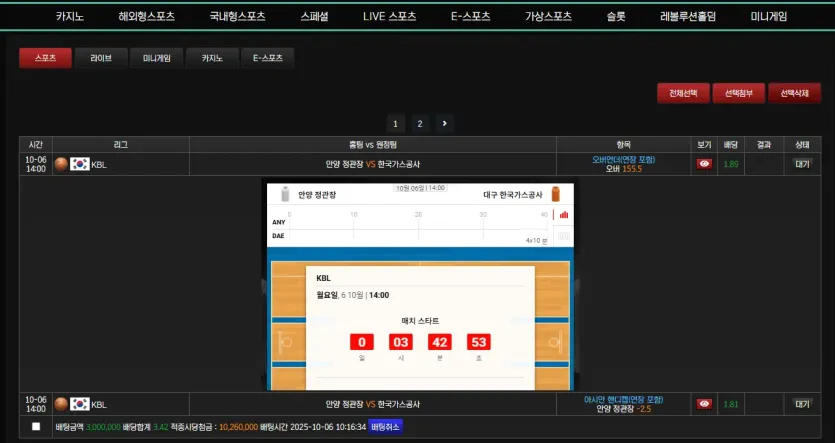Screen dimensions: 835x443
Task: Toggle eye view for 오버언더 bet row
Action: click(704, 164)
